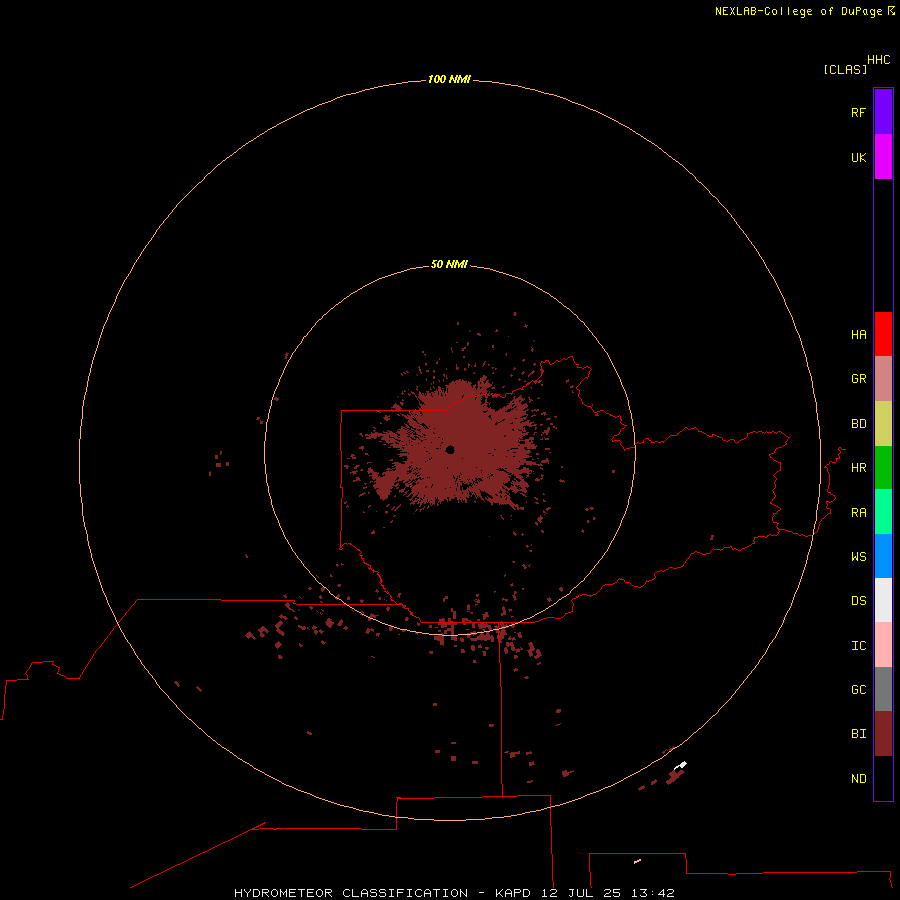Viewport: 900px width, 900px height.
Task: Click the small pink echo at bottom
Action: [637, 861]
